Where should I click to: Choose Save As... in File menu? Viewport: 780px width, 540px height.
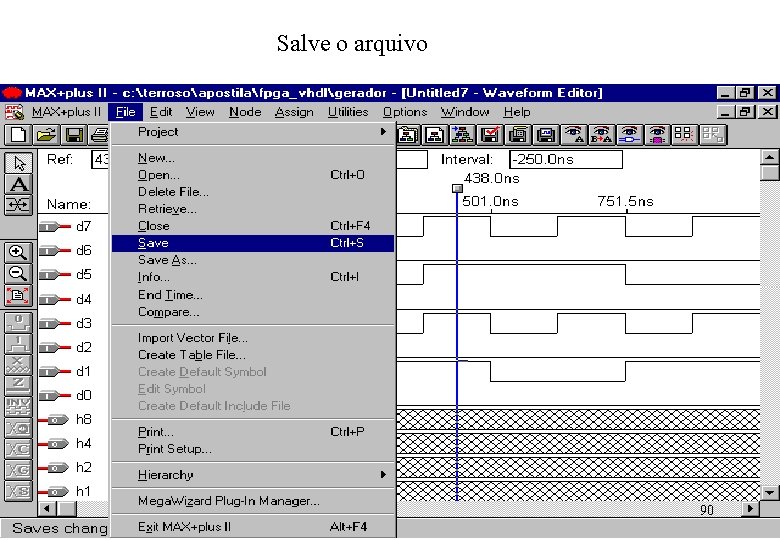[x=253, y=260]
